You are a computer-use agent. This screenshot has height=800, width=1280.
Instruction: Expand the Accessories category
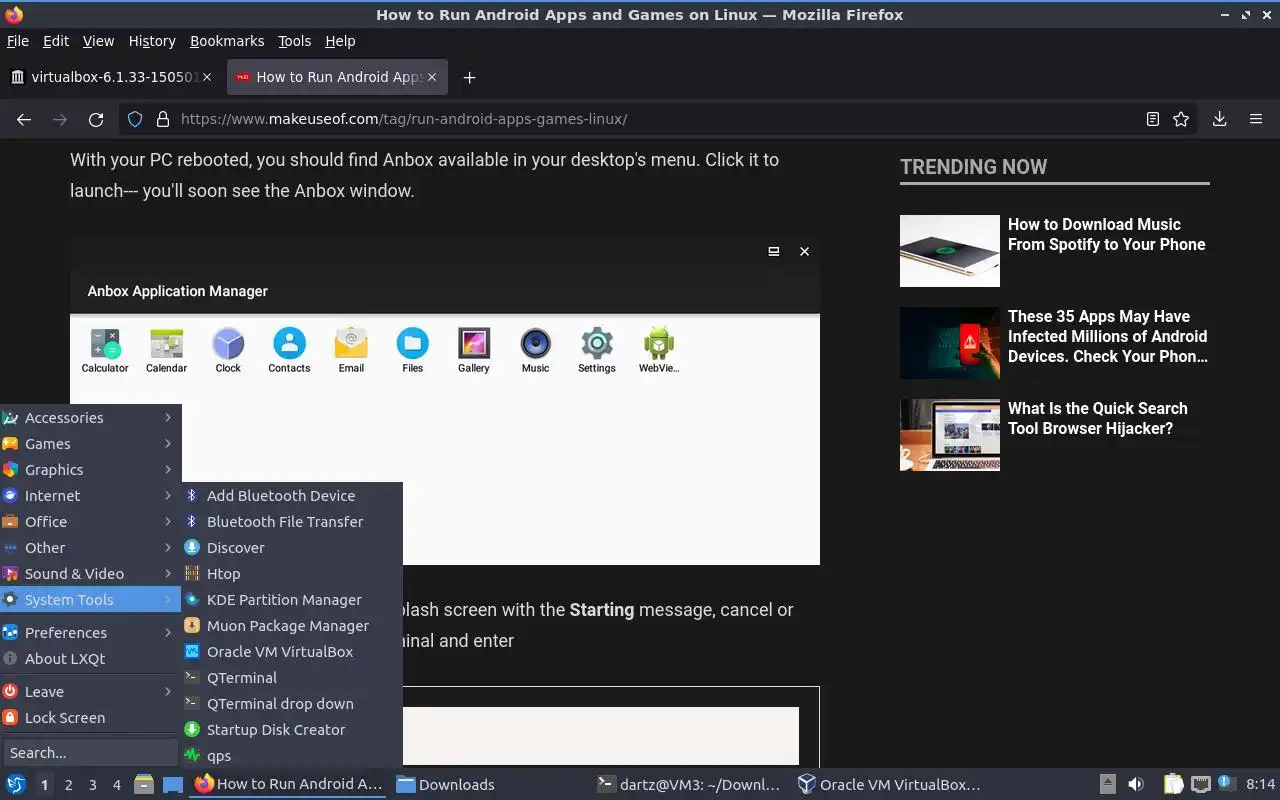point(90,418)
